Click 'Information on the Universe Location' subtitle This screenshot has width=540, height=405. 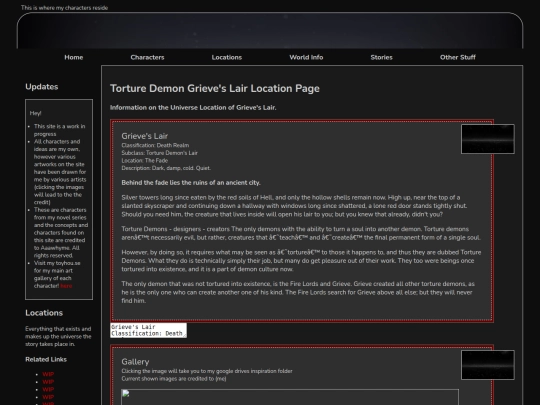pyautogui.click(x=193, y=108)
